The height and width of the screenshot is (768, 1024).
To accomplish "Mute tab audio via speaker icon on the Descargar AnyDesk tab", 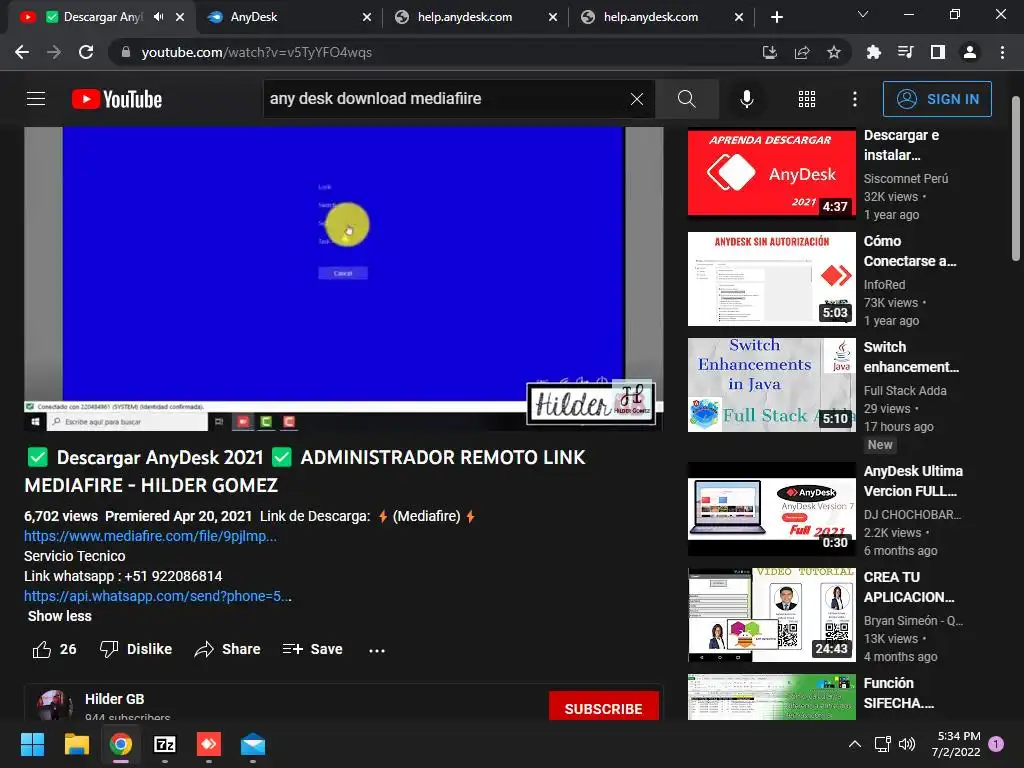I will [x=159, y=17].
